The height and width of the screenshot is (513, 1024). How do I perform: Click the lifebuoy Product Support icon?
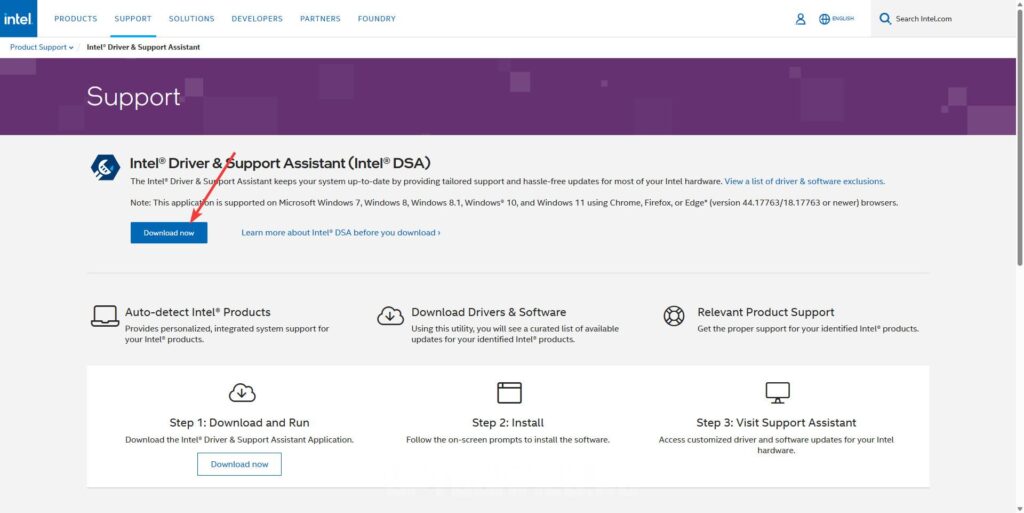click(x=674, y=316)
